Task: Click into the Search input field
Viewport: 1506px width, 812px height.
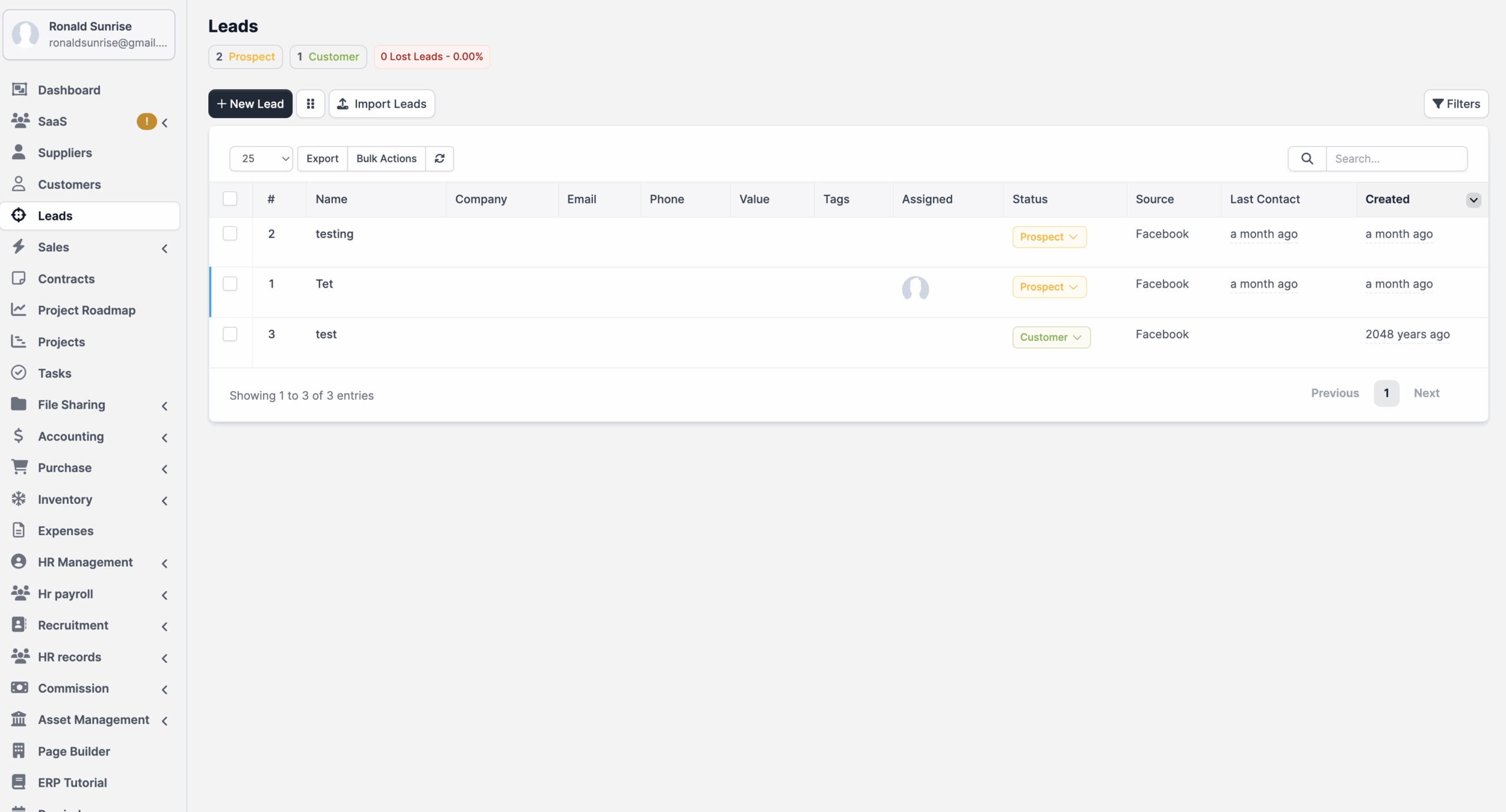Action: [x=1395, y=159]
